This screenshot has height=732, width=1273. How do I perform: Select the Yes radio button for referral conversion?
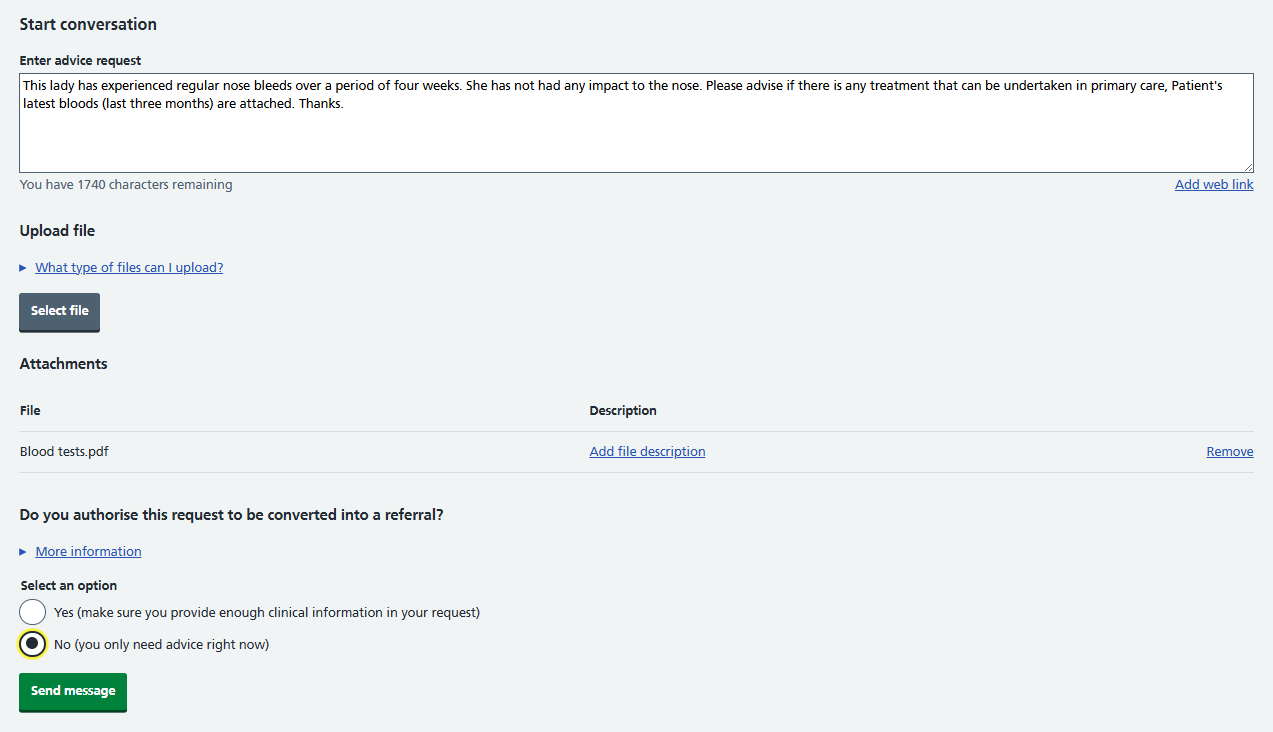click(x=33, y=612)
